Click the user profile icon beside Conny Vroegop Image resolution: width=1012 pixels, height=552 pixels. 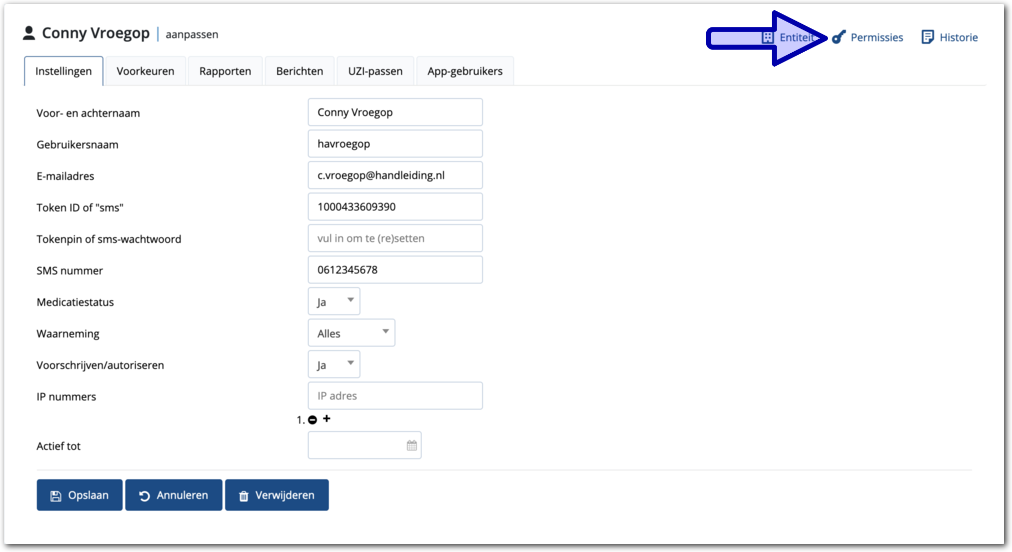click(29, 34)
